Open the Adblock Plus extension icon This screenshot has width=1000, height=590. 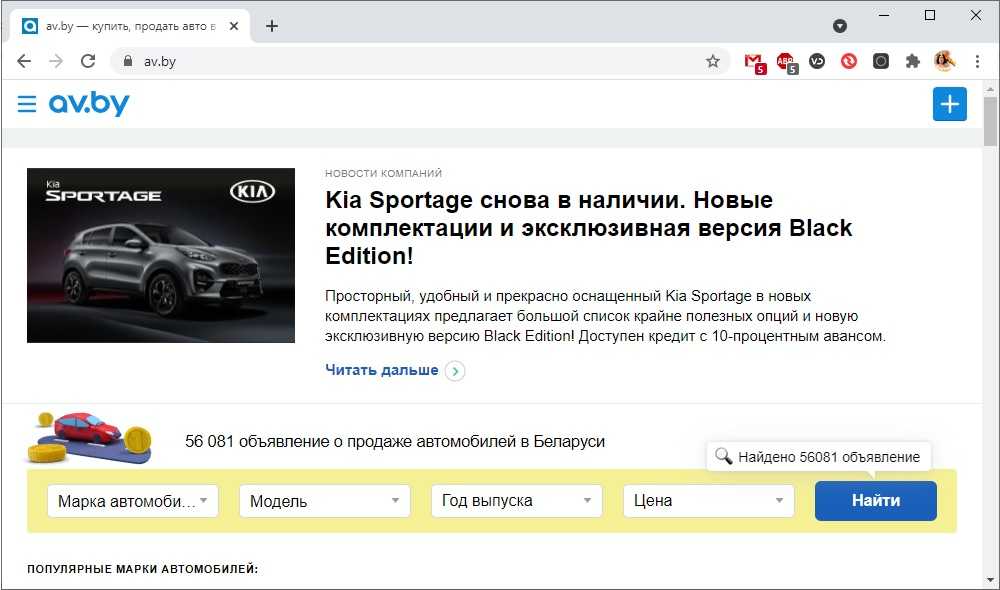pyautogui.click(x=786, y=62)
